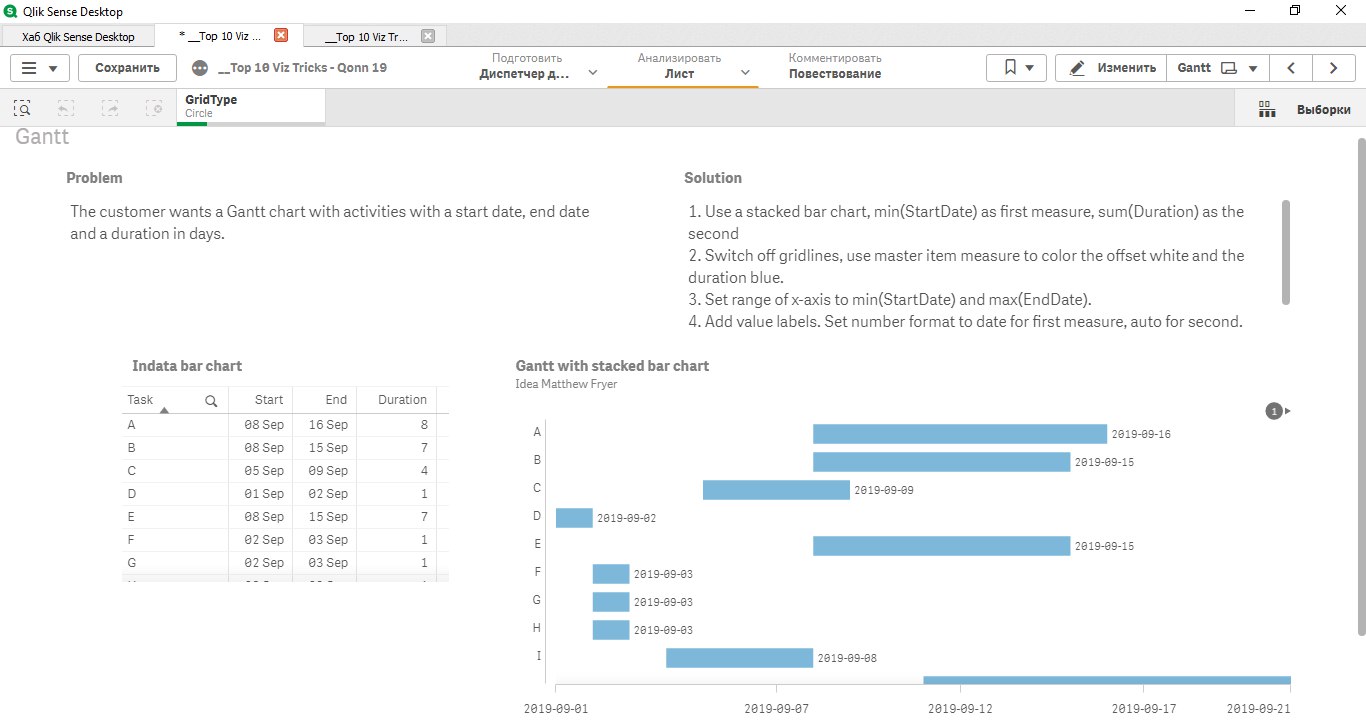
Task: Close the active __Top 10 Viz tab
Action: coord(281,35)
